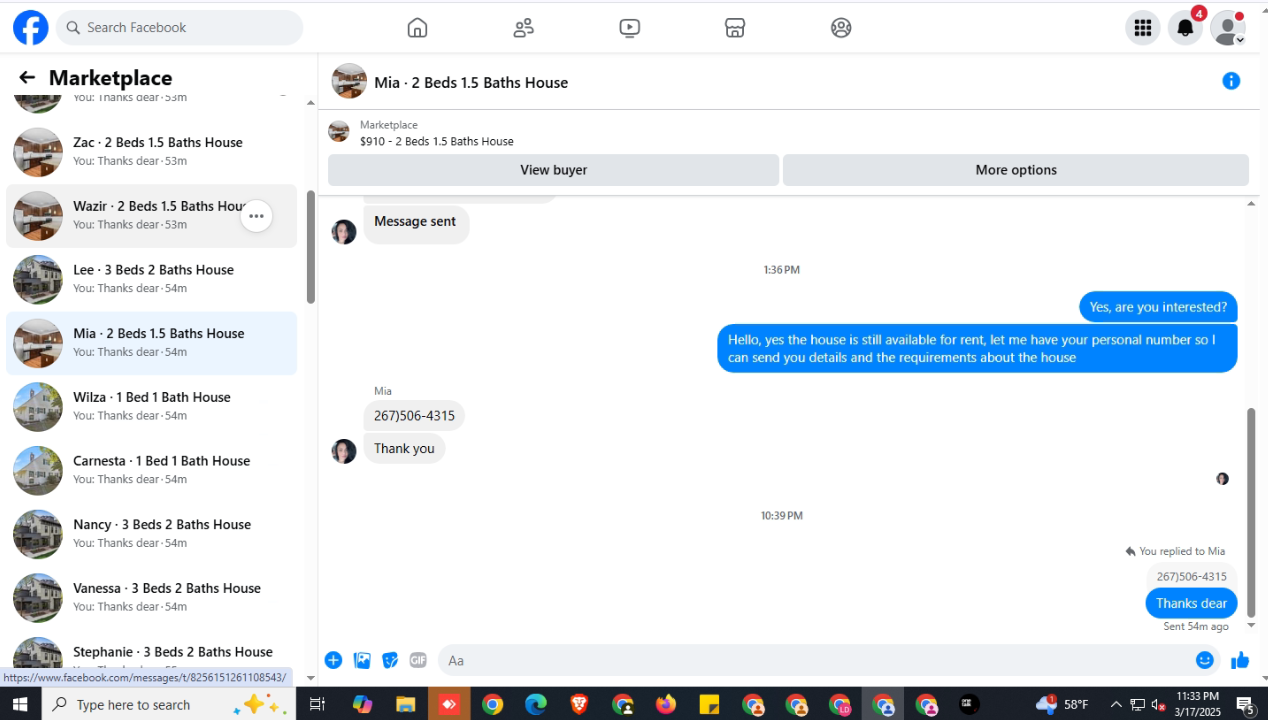This screenshot has height=720, width=1268.
Task: Open Sticky Notes from taskbar
Action: 709,704
